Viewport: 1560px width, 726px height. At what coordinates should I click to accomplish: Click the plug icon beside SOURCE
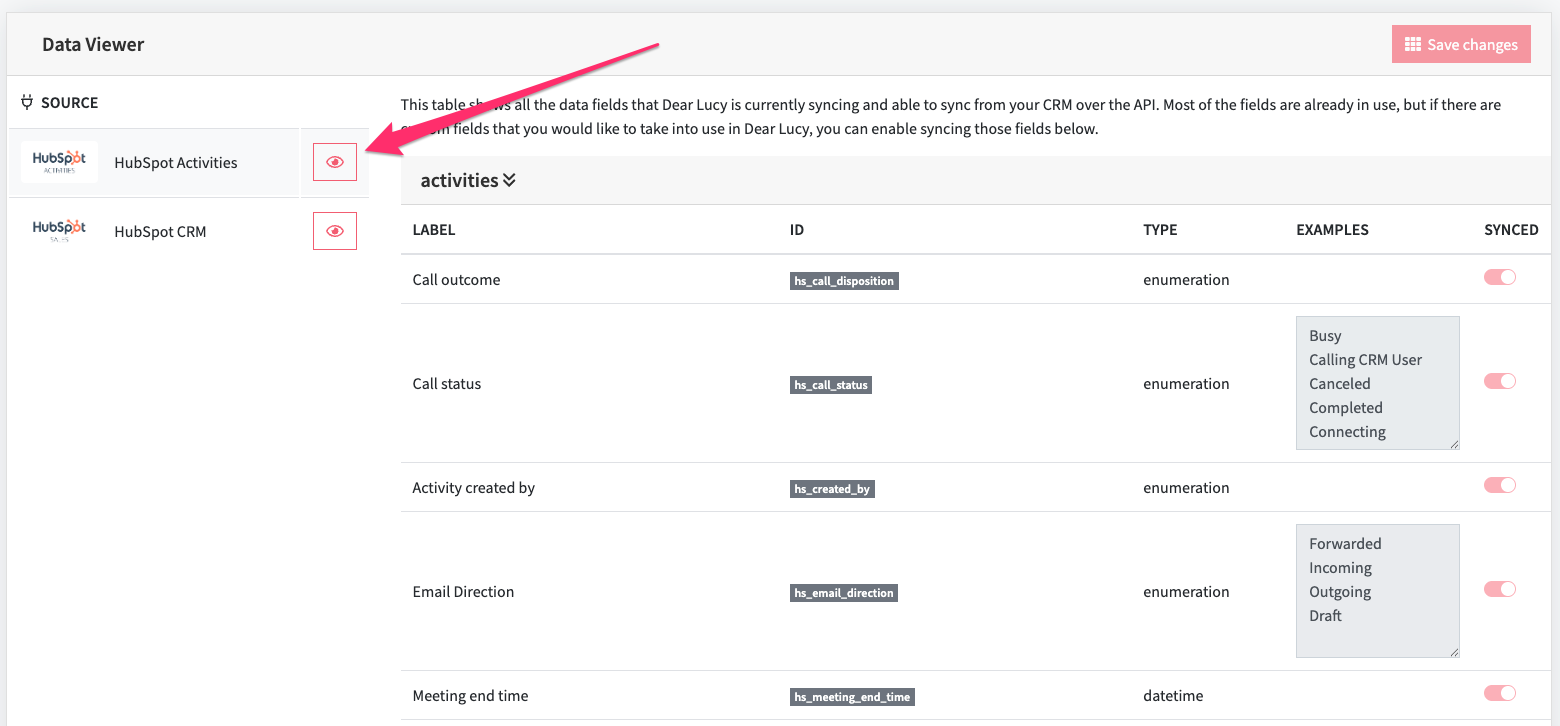[x=27, y=102]
